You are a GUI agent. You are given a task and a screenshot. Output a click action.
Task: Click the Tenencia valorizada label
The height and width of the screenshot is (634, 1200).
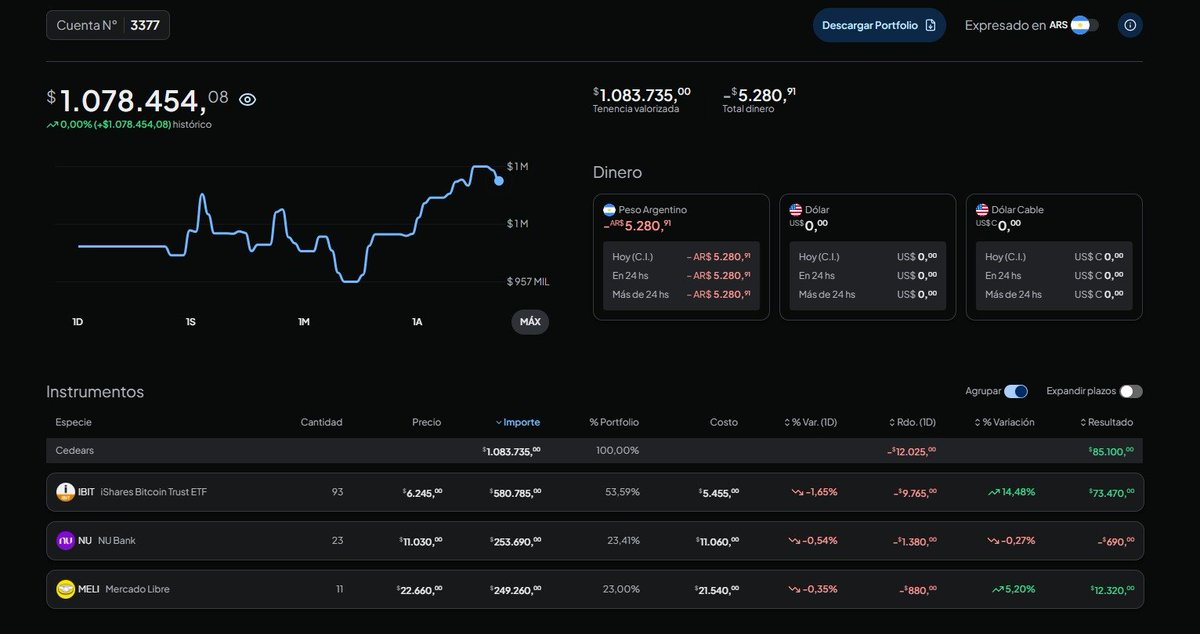pyautogui.click(x=636, y=109)
